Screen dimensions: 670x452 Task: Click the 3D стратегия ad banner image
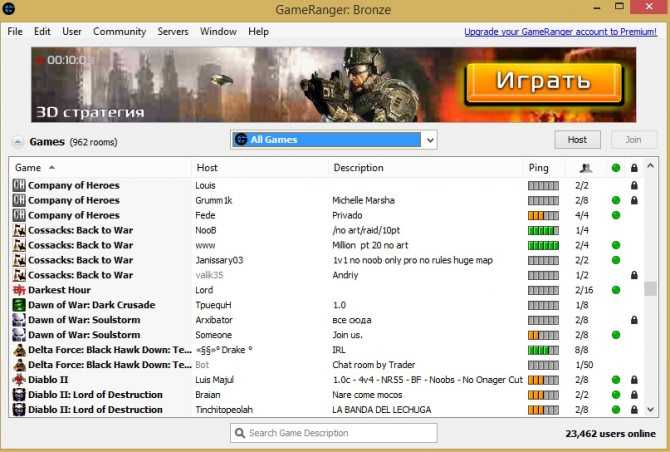(x=333, y=85)
